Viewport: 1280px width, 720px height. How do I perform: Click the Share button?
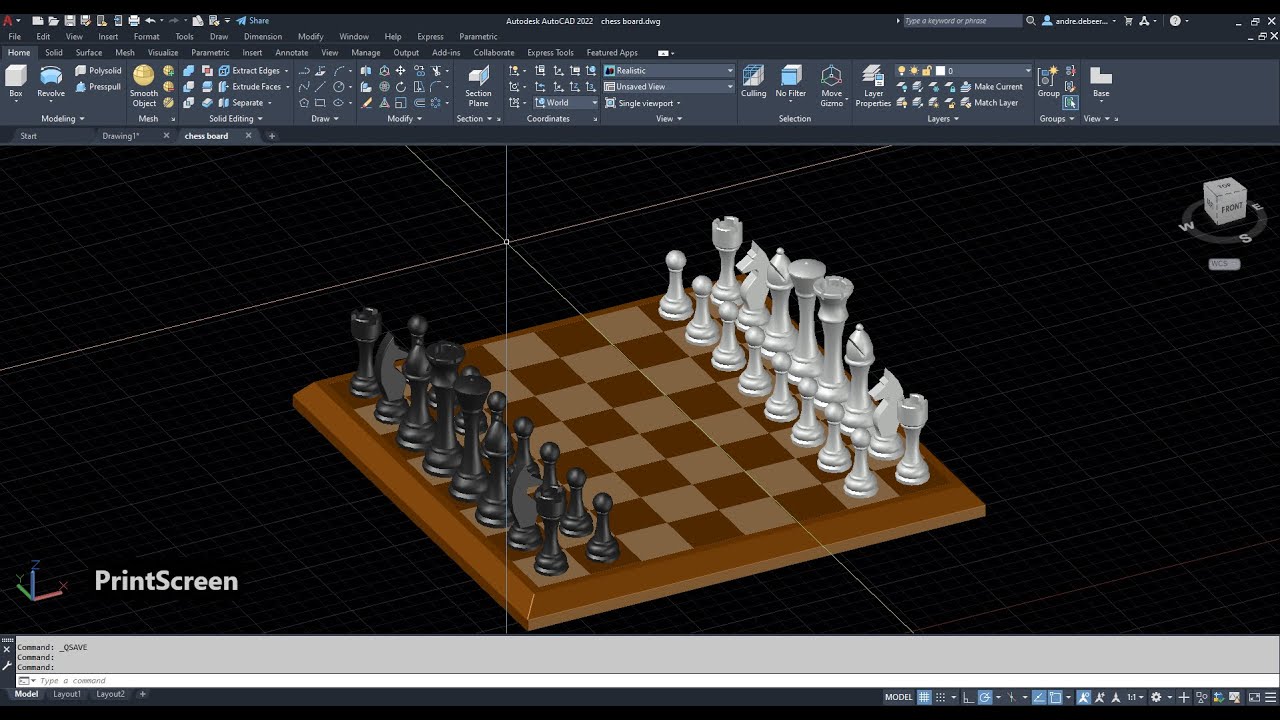[x=253, y=20]
